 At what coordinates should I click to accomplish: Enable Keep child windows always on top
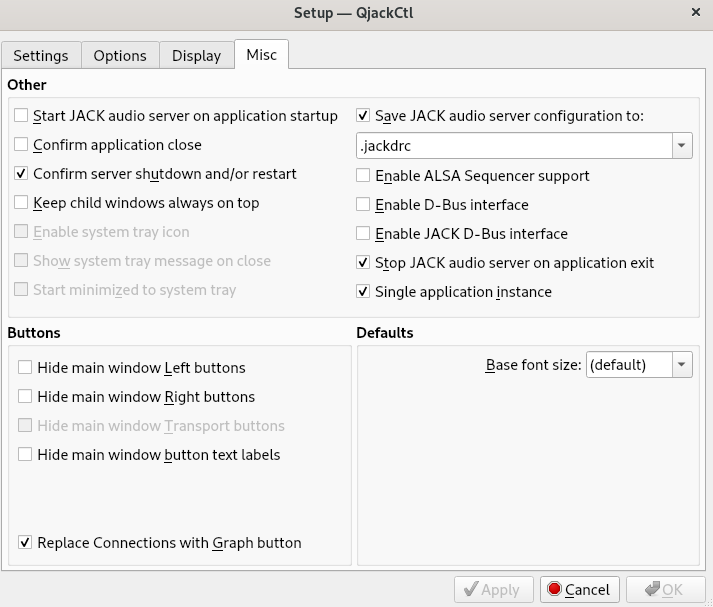tap(22, 203)
